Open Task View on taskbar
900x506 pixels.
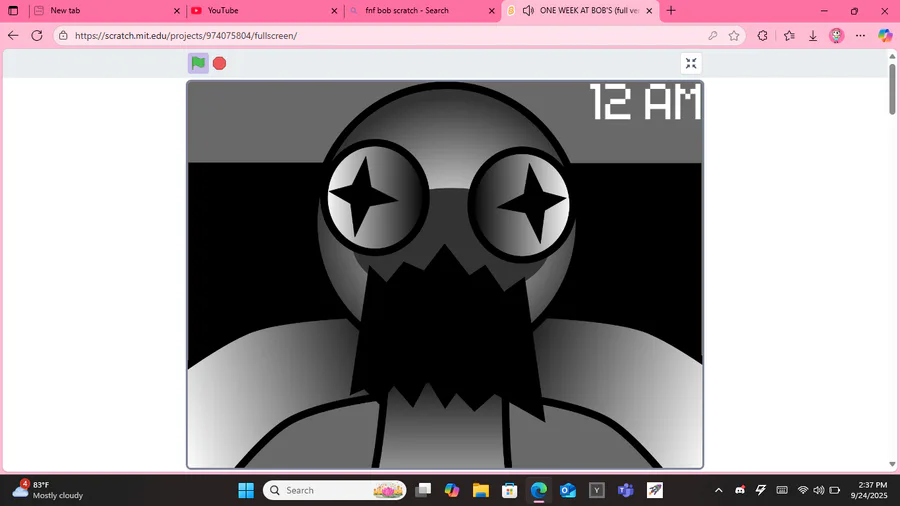pos(424,490)
